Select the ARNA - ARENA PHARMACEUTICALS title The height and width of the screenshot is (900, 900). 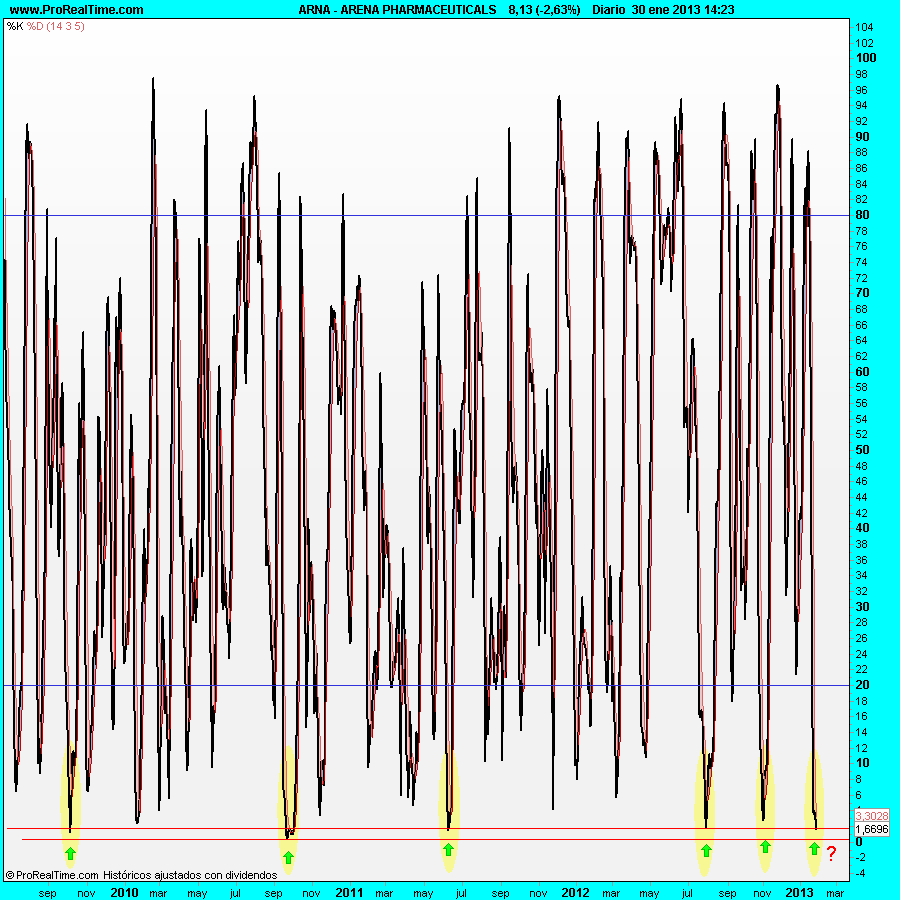tap(397, 10)
